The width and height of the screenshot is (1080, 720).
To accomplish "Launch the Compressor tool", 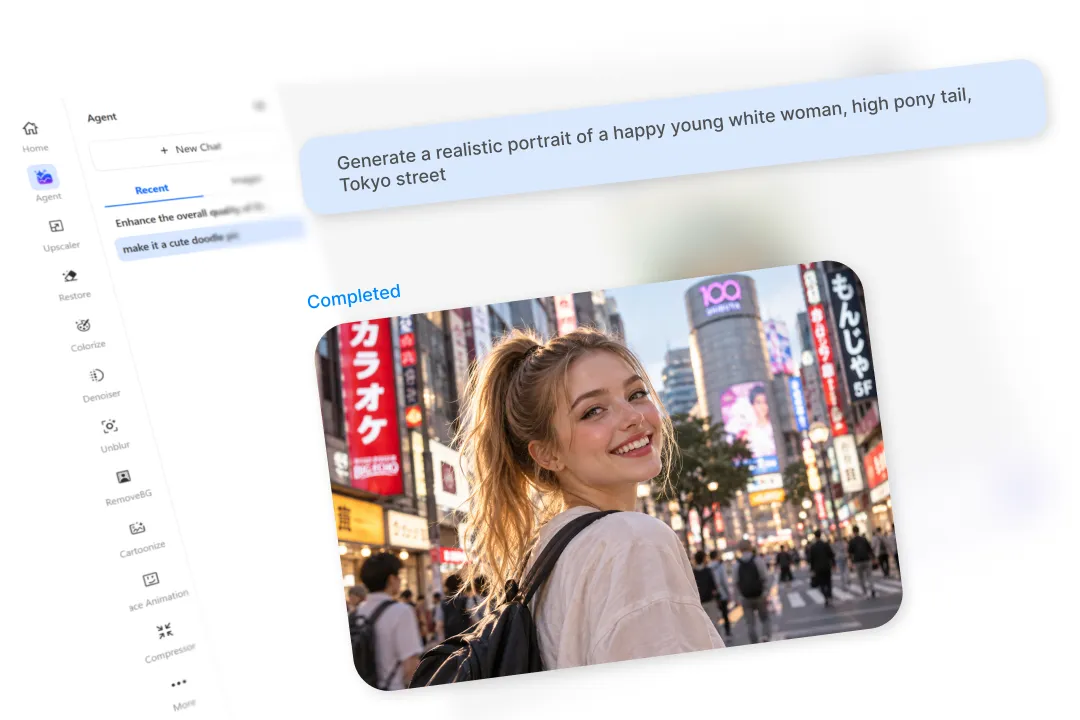I will tap(165, 630).
